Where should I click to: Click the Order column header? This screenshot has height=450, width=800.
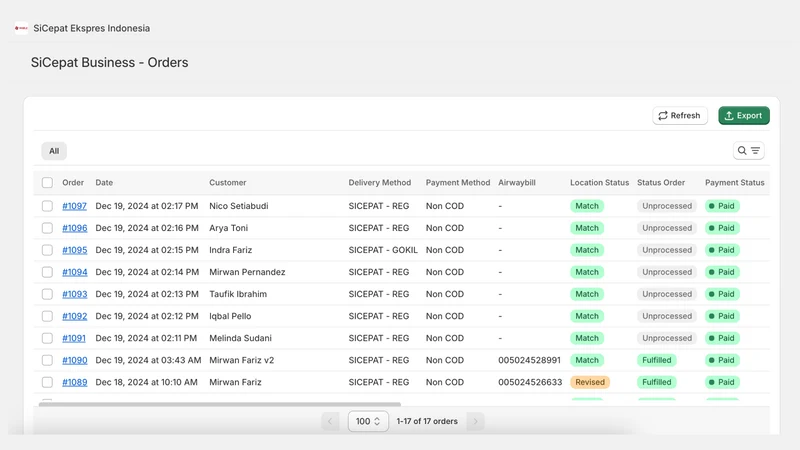click(73, 183)
